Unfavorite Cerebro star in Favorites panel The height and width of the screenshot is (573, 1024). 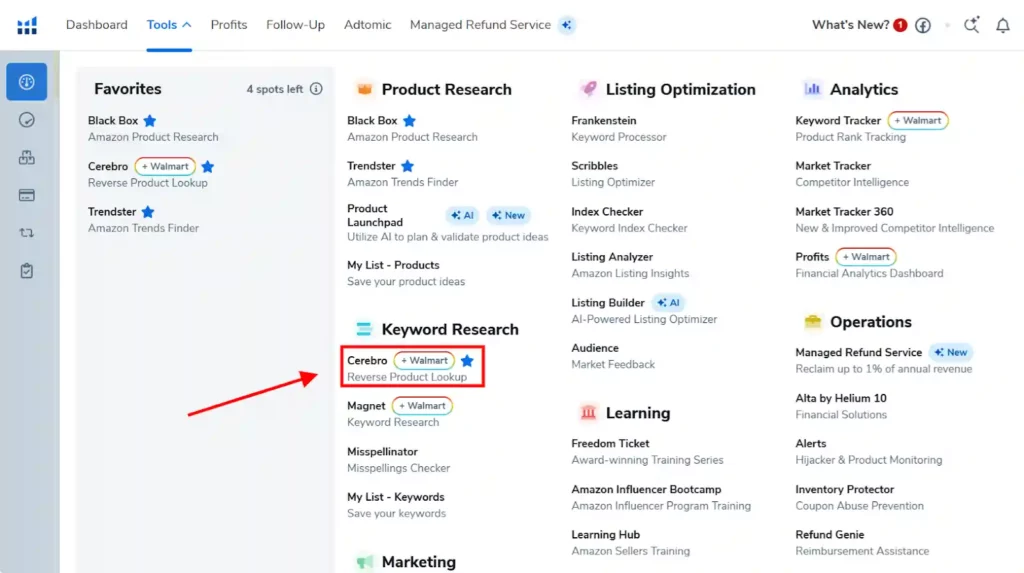pos(208,166)
